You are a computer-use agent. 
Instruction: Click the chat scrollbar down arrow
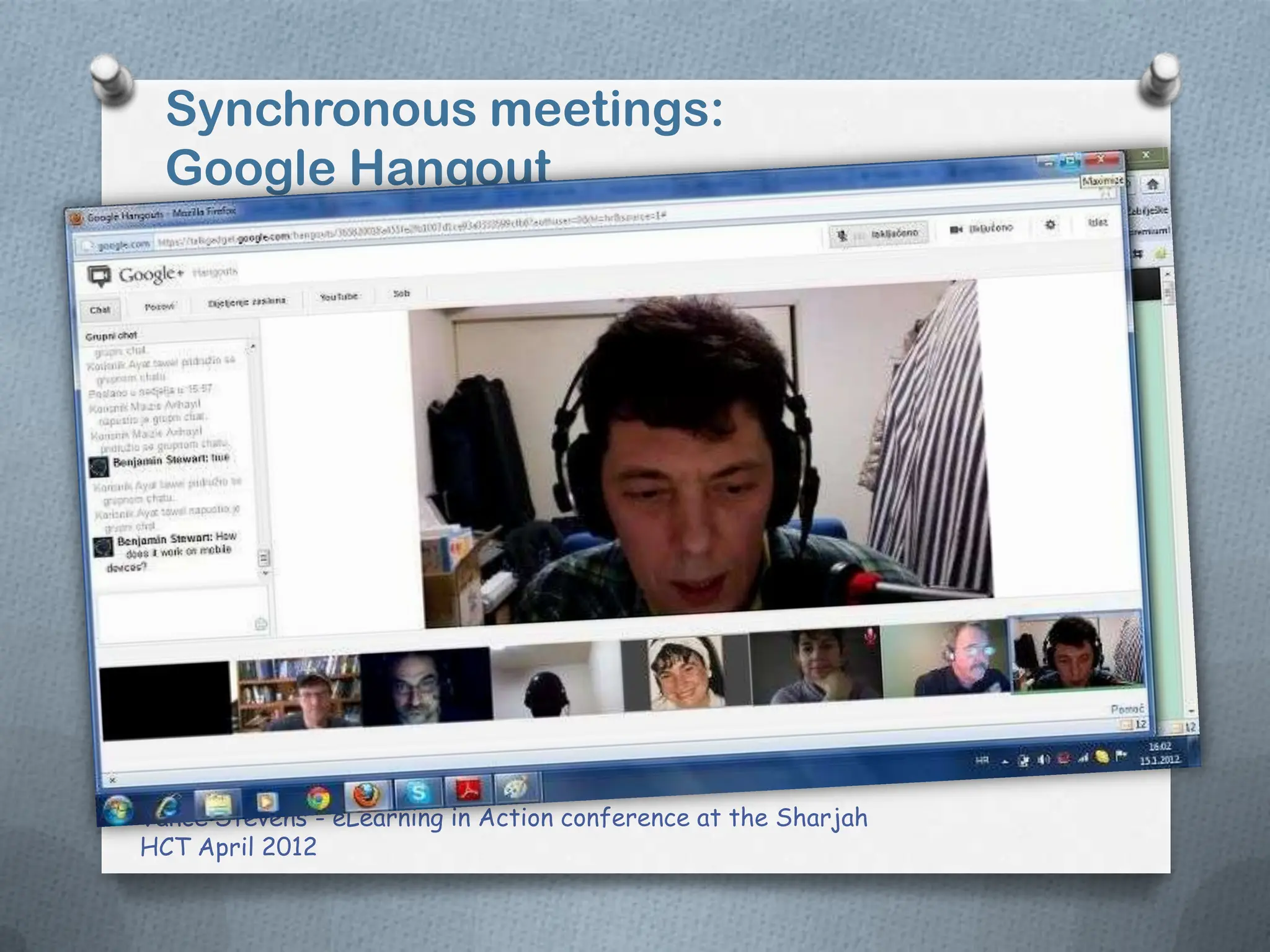[x=265, y=574]
